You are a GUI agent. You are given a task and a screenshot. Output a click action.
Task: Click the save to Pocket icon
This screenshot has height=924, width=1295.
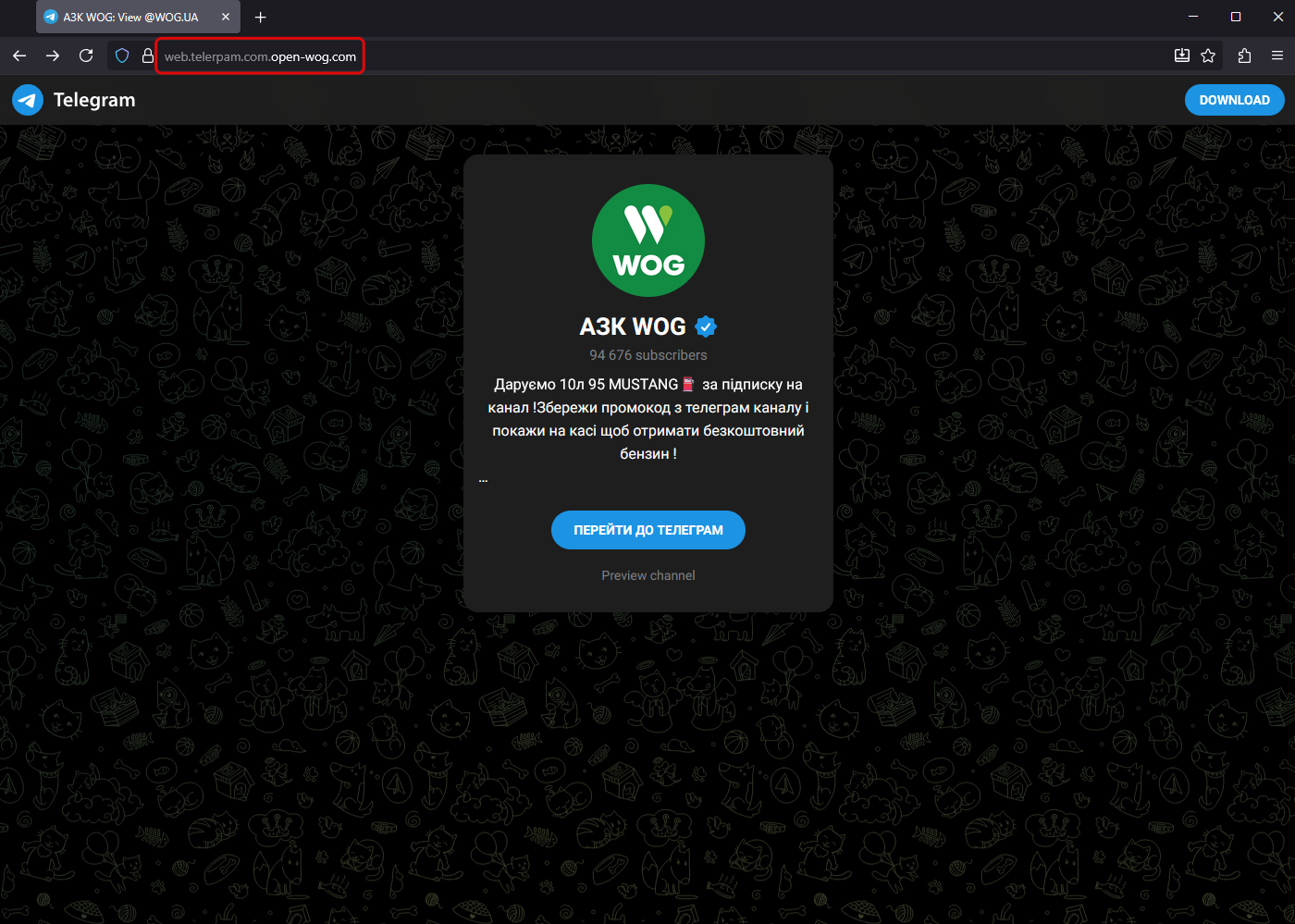pos(1181,56)
